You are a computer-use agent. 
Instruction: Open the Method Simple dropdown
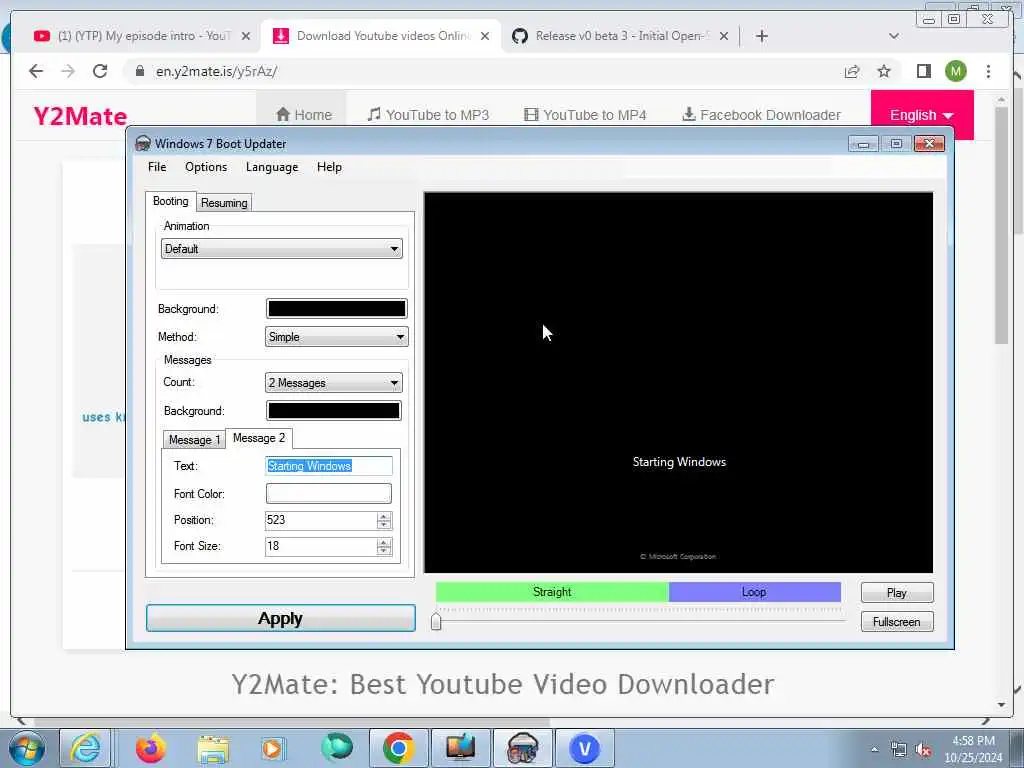click(x=336, y=337)
